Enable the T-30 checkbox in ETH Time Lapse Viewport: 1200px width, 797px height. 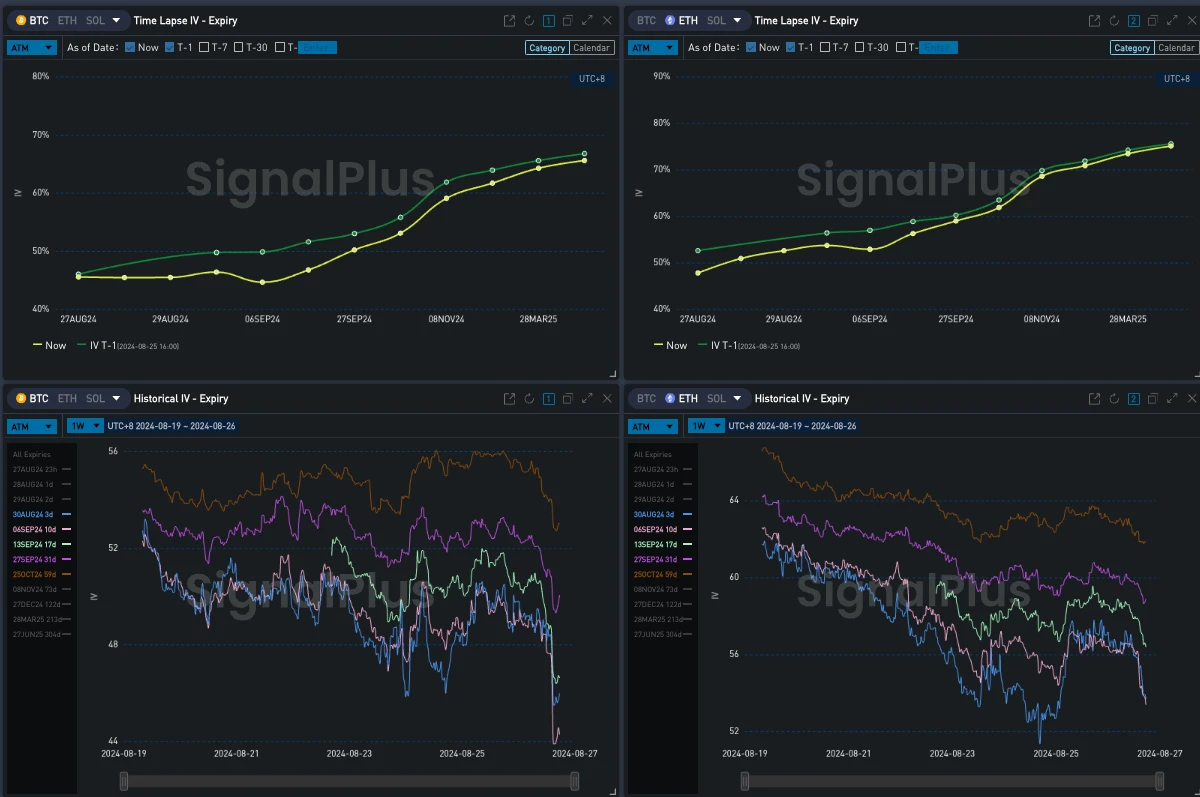coord(860,47)
